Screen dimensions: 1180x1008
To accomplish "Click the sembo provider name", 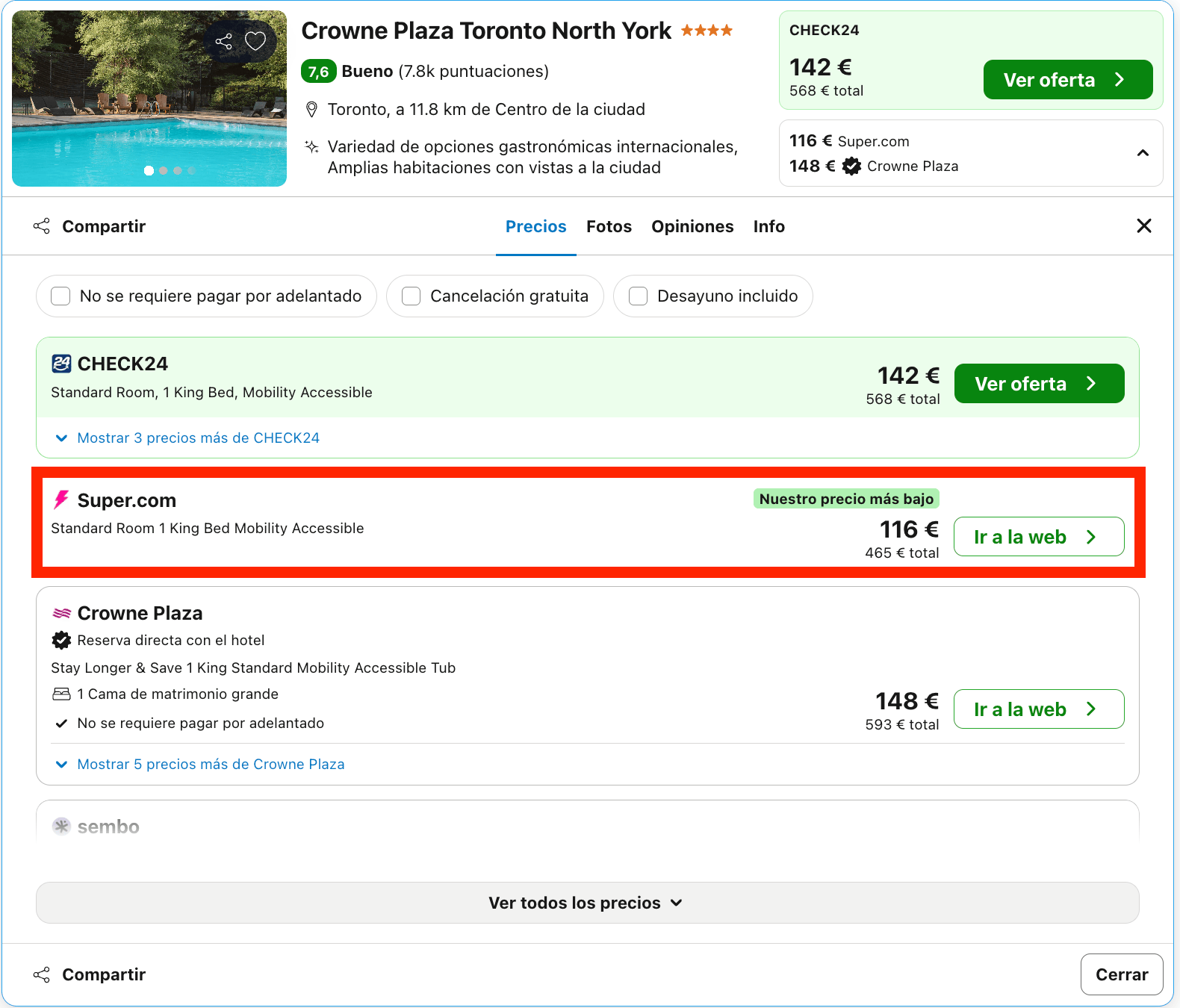I will (108, 827).
